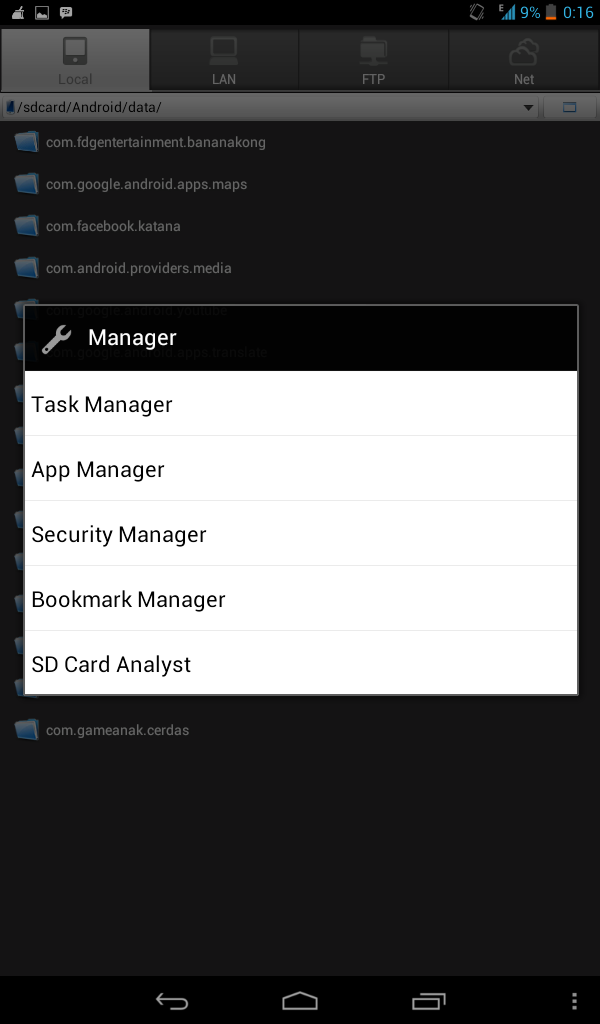Click the phone icon on the Local tab

[x=75, y=48]
